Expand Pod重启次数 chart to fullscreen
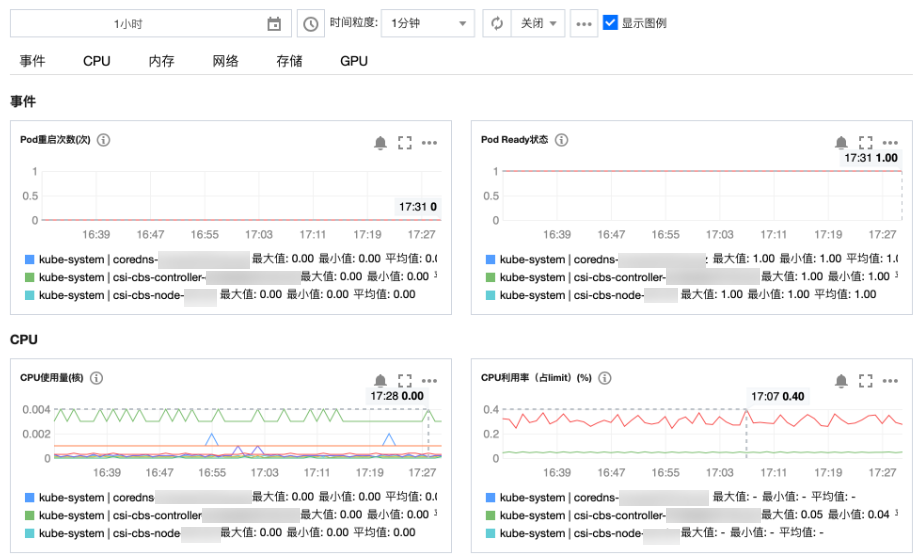The height and width of the screenshot is (560, 920). click(405, 143)
